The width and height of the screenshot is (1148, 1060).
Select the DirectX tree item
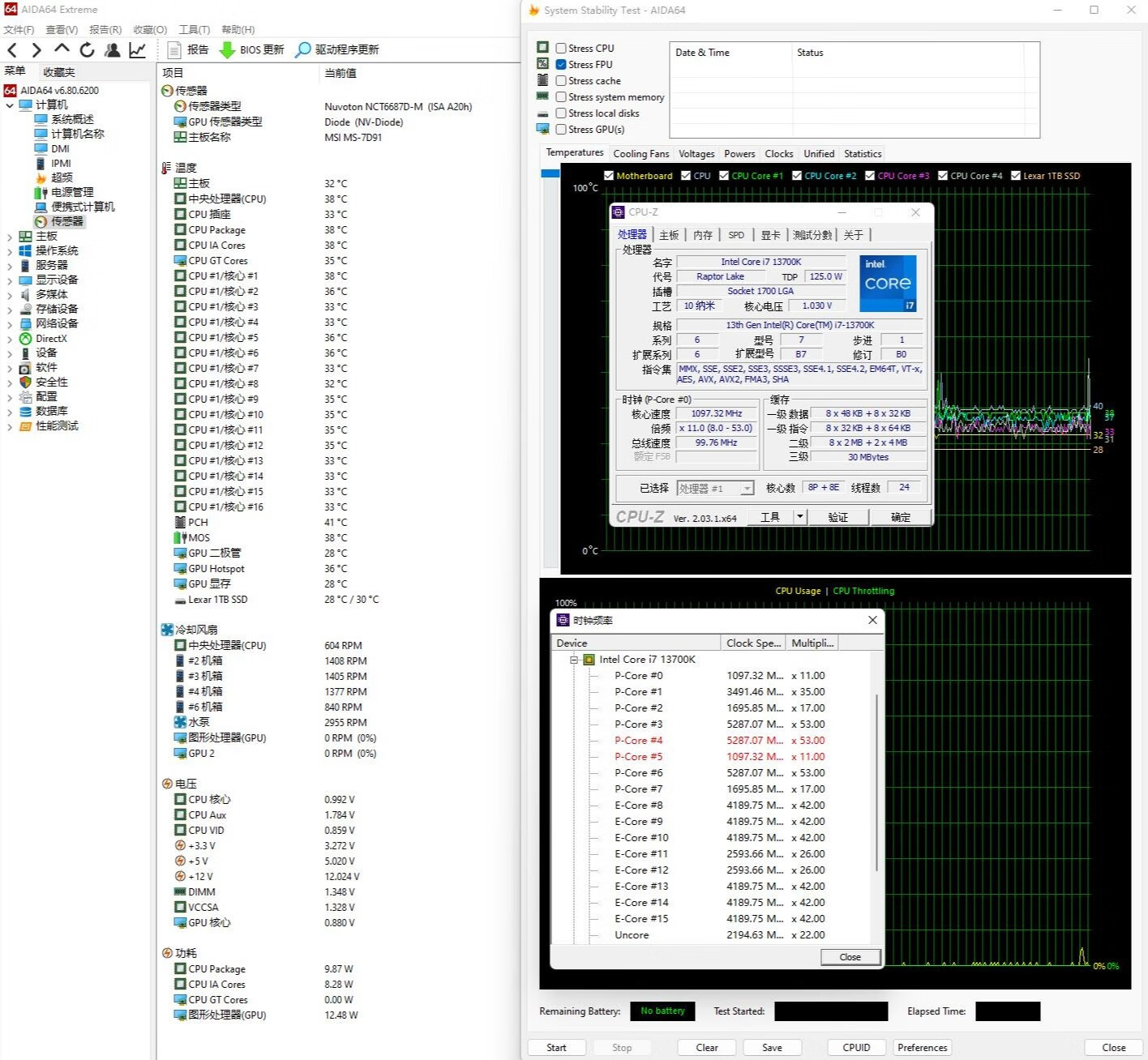point(44,339)
